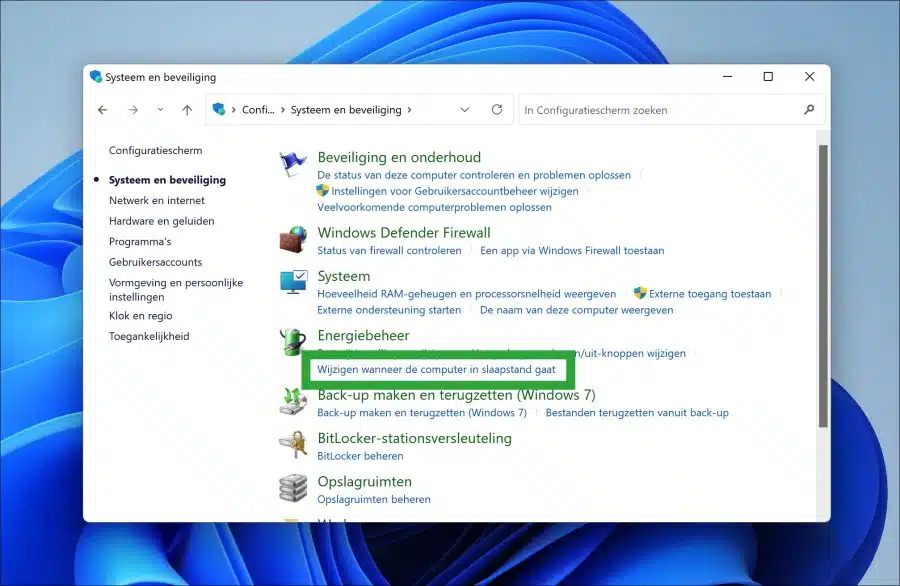Open 'Klok en regio' category
900x586 pixels.
pos(141,316)
